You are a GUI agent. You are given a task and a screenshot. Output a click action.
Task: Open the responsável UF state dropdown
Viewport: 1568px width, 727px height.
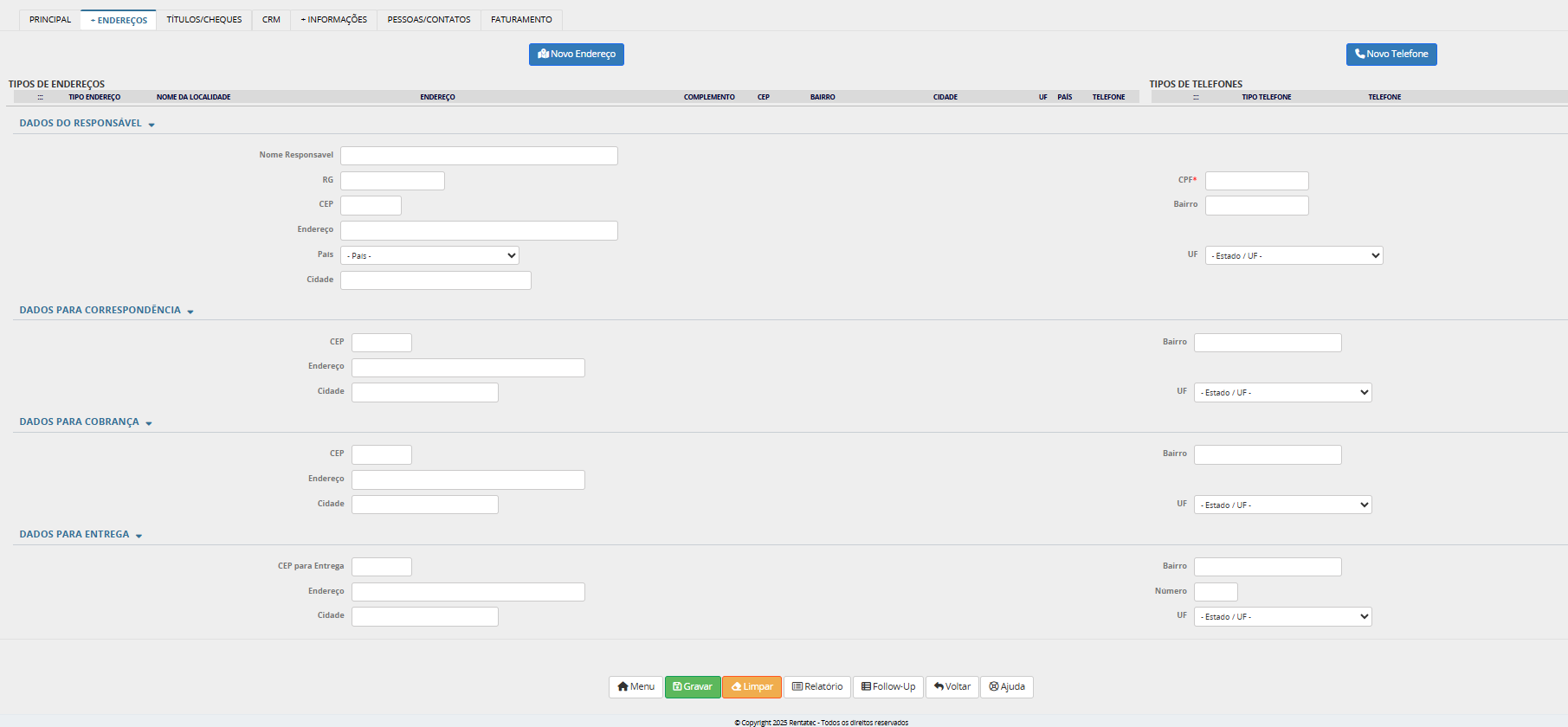[x=1294, y=256]
